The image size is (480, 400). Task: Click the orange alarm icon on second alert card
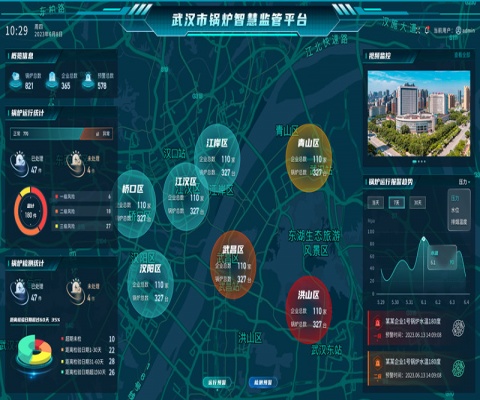[x=377, y=363]
